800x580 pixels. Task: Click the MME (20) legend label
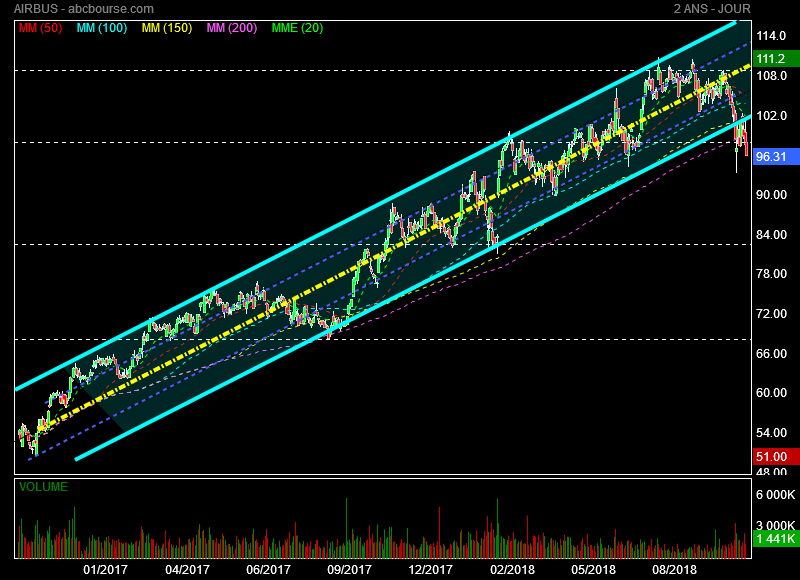click(297, 28)
